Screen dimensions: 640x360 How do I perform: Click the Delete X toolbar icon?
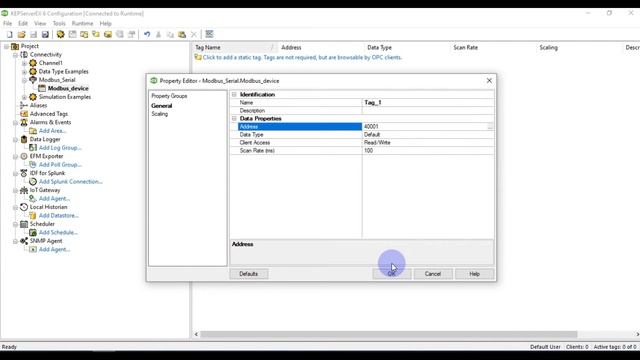pyautogui.click(x=194, y=34)
